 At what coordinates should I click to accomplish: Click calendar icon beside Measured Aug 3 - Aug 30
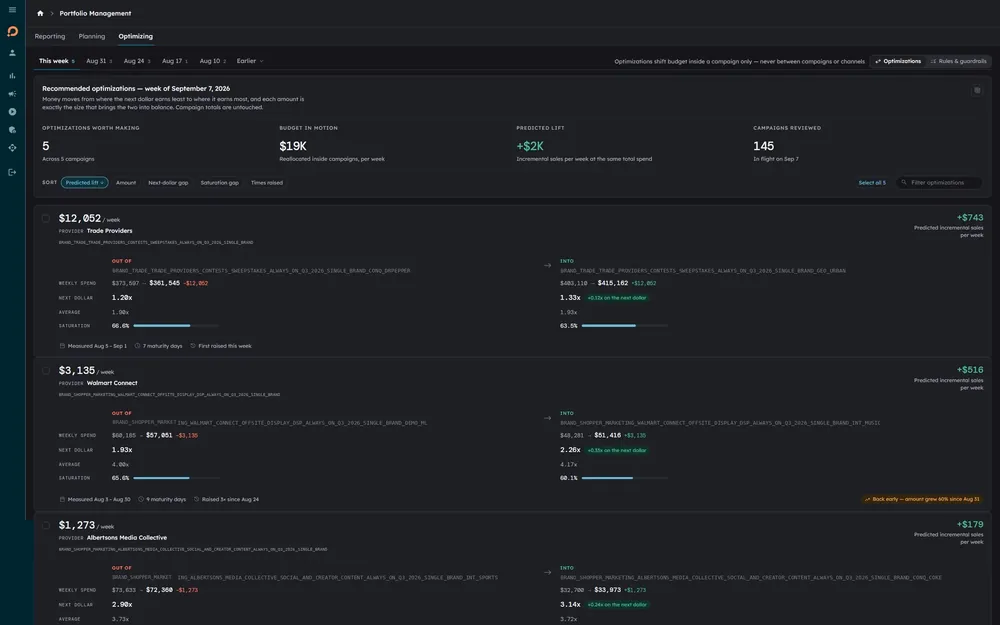click(62, 499)
